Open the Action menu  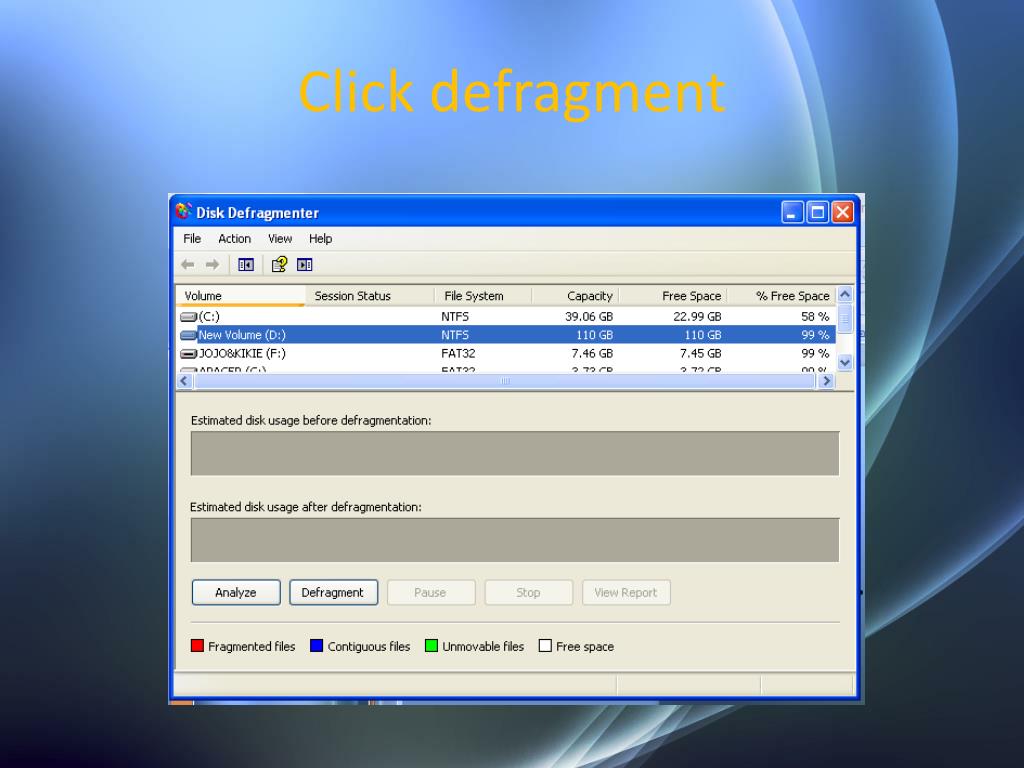click(234, 238)
